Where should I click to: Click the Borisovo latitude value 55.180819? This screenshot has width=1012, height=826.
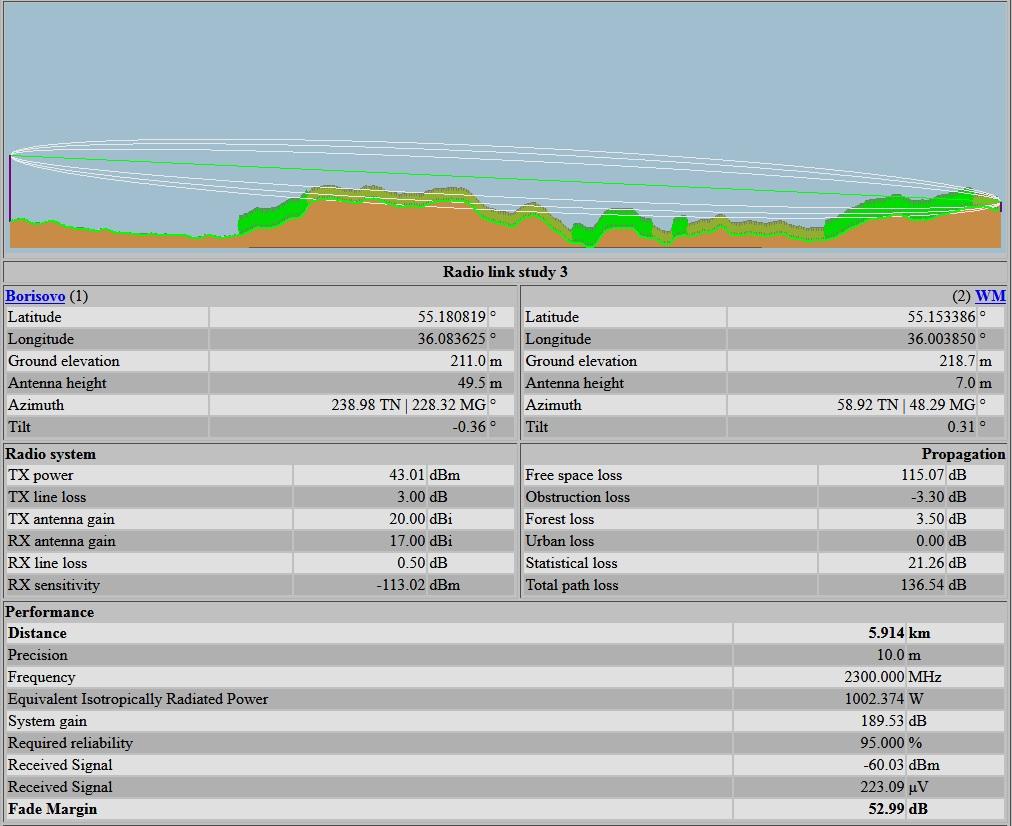coord(451,317)
